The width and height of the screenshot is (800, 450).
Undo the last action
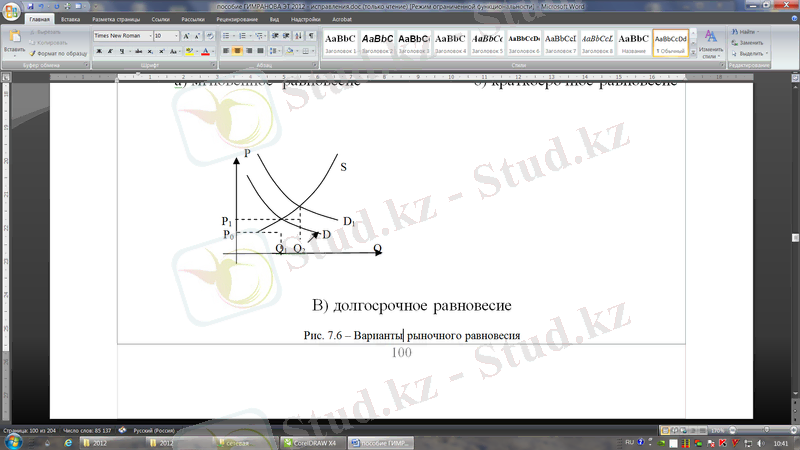coord(41,6)
